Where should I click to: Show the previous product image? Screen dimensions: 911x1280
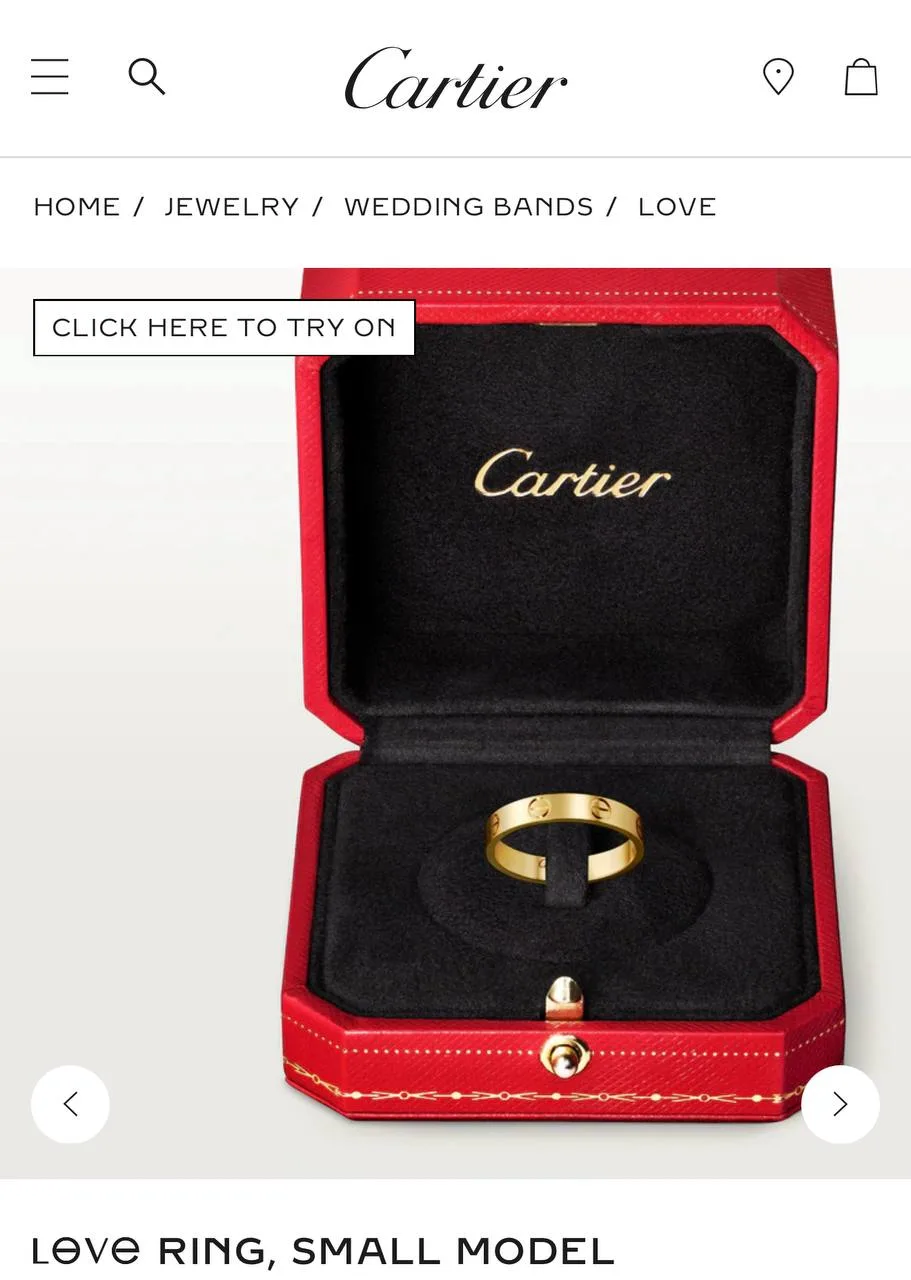point(70,1104)
